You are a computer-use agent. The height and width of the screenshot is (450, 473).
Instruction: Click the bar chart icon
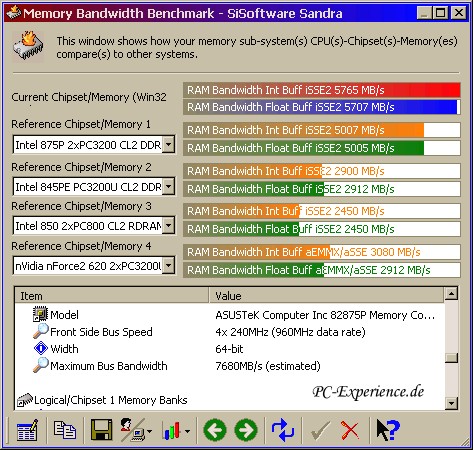click(172, 431)
